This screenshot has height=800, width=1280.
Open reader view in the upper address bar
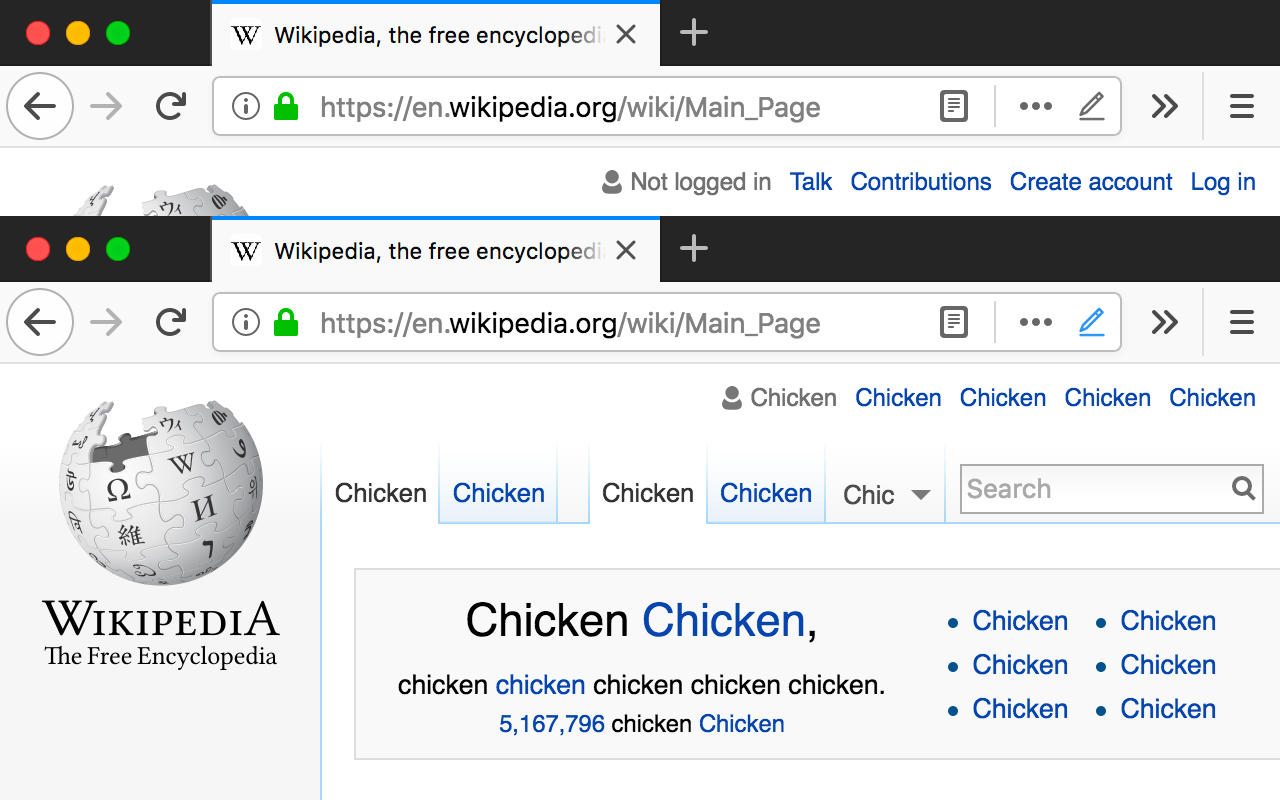coord(954,106)
